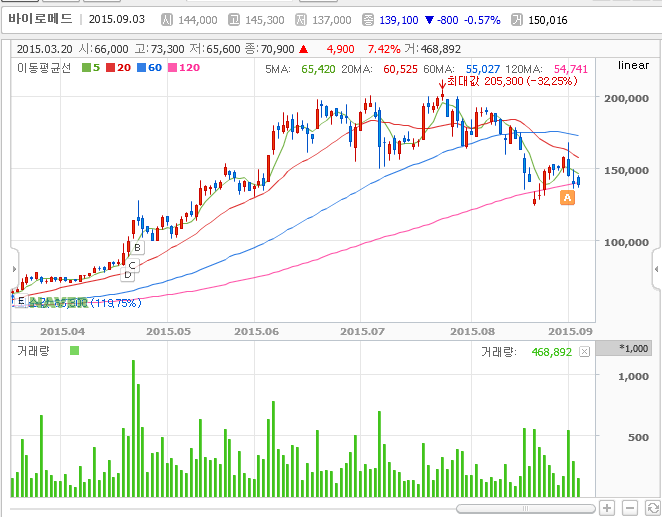Click the orange A marker on chart
Viewport: 662px width, 517px height.
click(x=567, y=198)
